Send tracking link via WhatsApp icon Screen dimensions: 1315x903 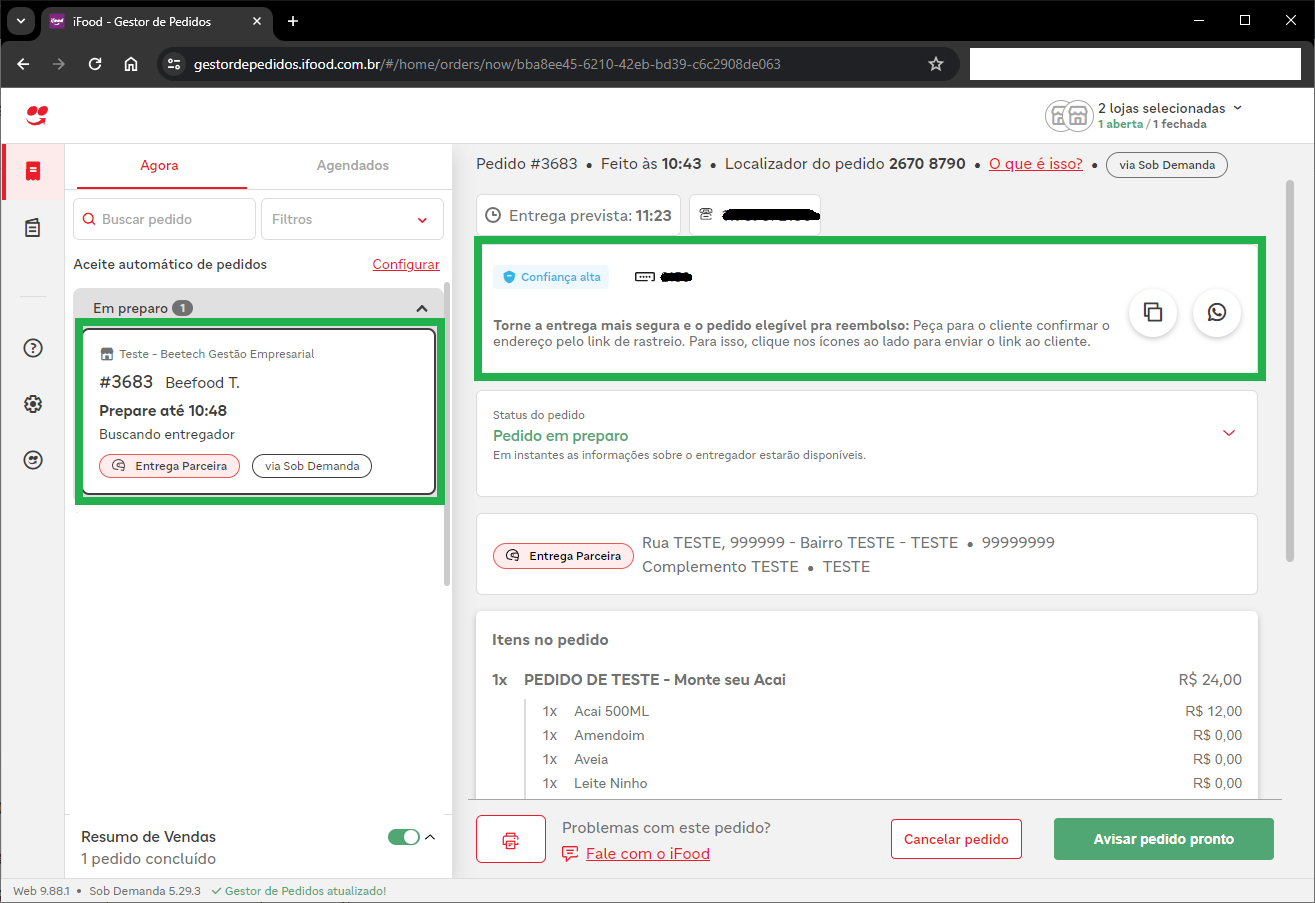pyautogui.click(x=1217, y=312)
